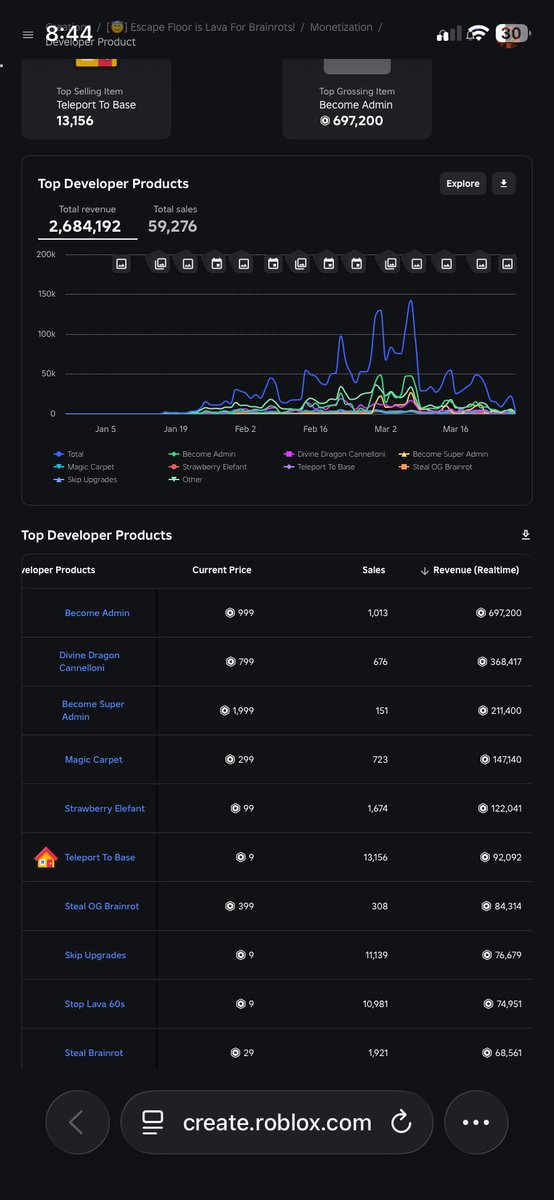The width and height of the screenshot is (554, 1200).
Task: Toggle the Skip Upgrades legend series
Action: [84, 480]
